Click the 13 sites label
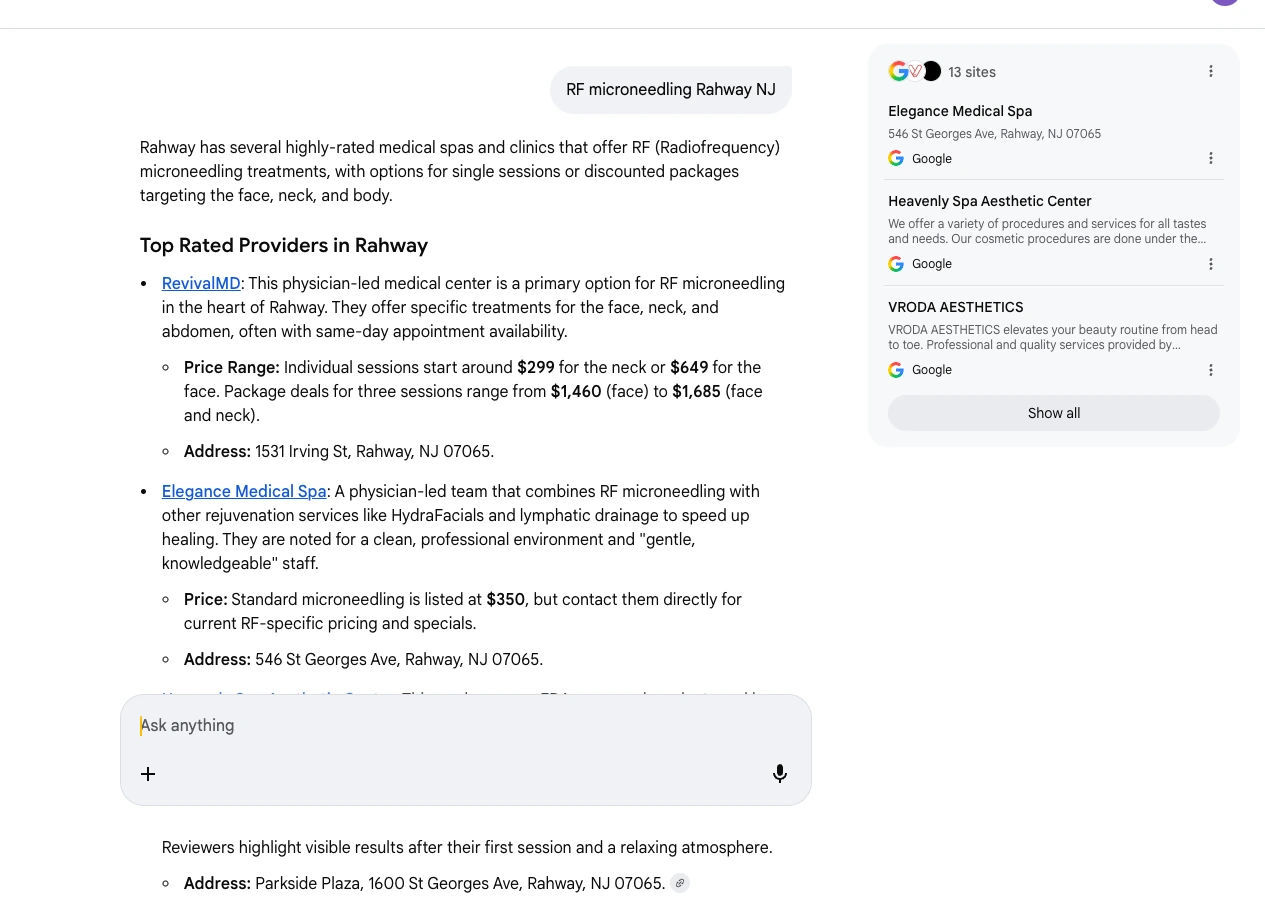Viewport: 1265px width, 900px height. pos(972,72)
